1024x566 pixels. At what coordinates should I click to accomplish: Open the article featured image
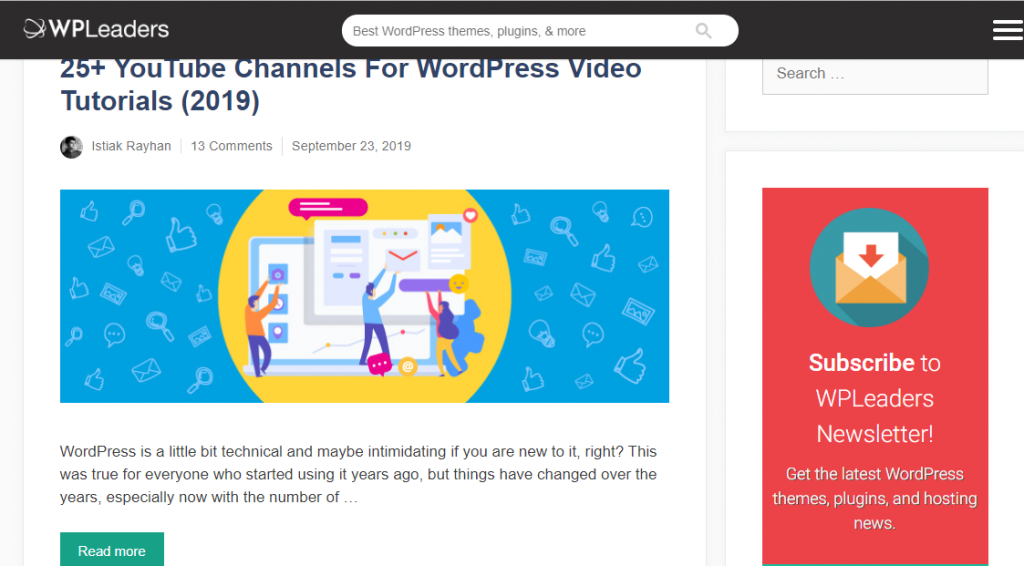[364, 296]
